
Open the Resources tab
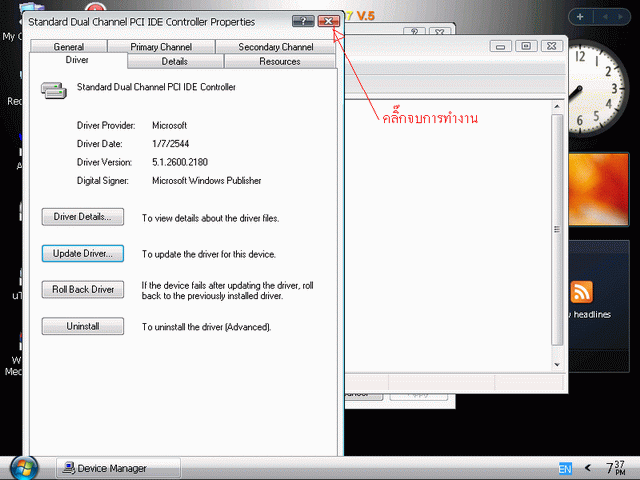280,61
